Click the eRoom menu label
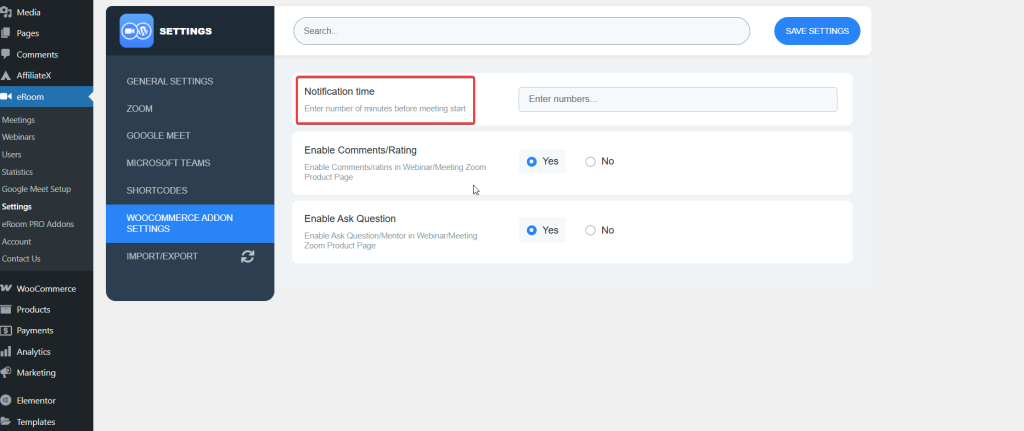This screenshot has width=1024, height=431. coord(30,97)
